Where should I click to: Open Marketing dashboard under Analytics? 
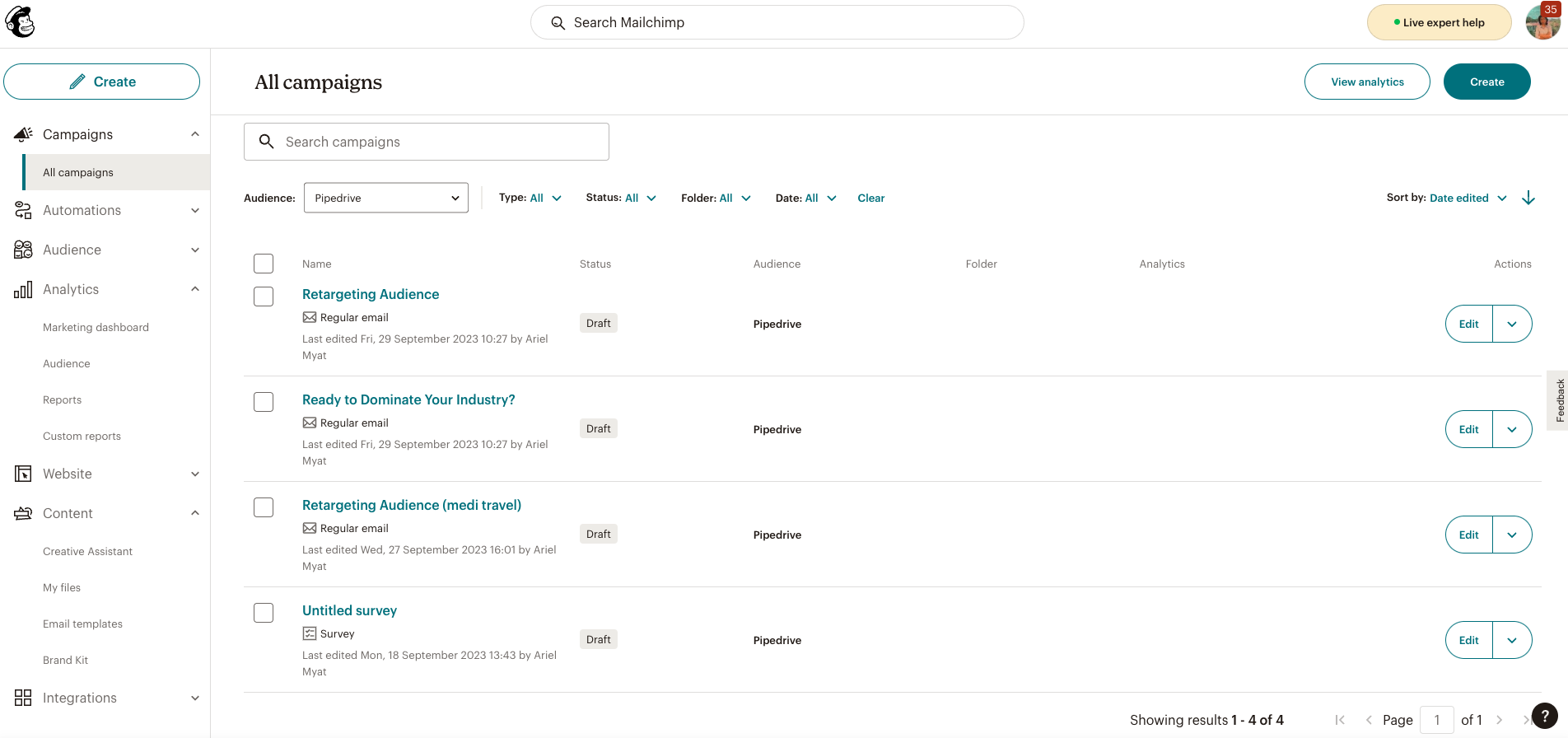click(96, 327)
